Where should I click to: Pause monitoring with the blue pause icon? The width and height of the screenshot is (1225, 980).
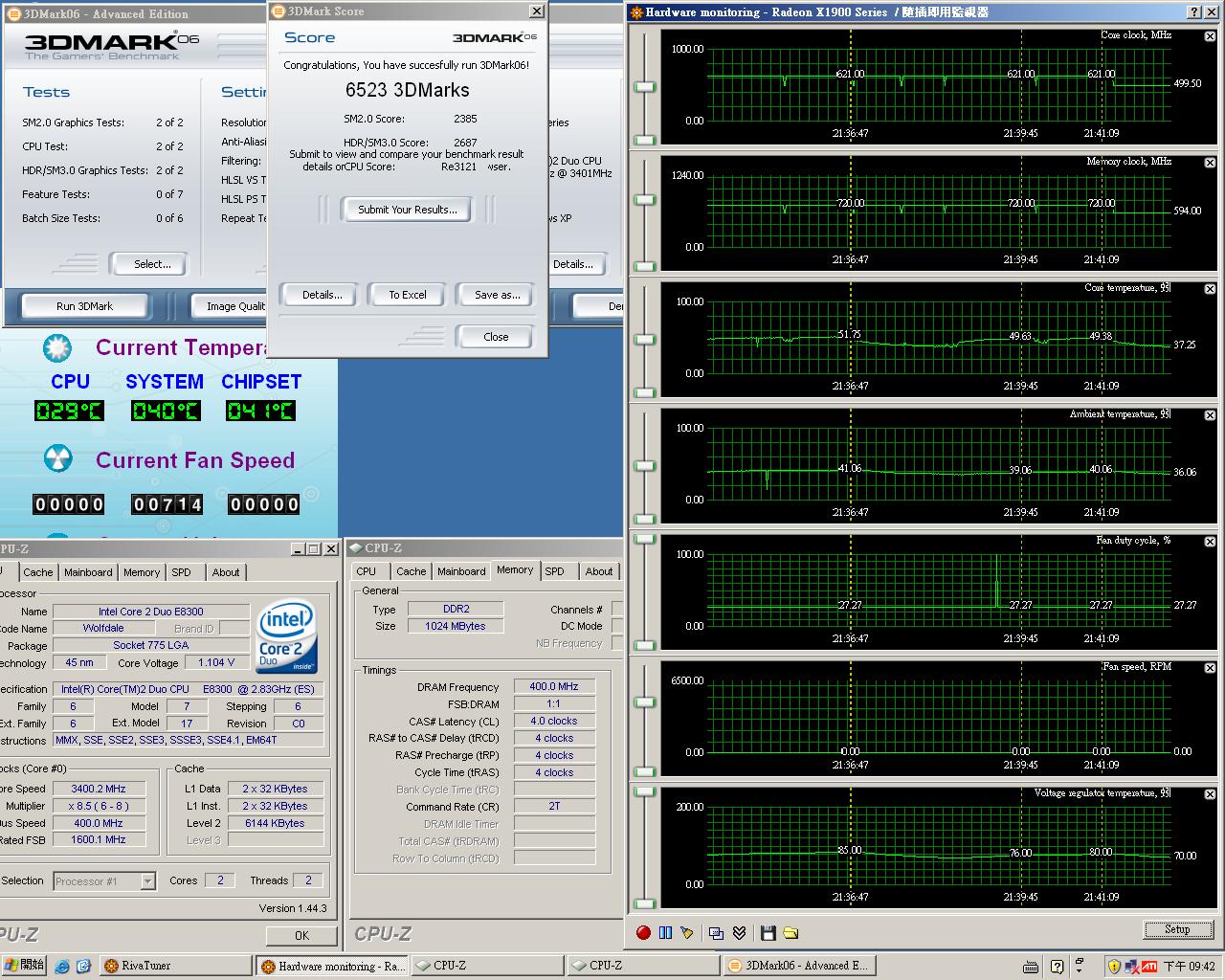pyautogui.click(x=665, y=932)
